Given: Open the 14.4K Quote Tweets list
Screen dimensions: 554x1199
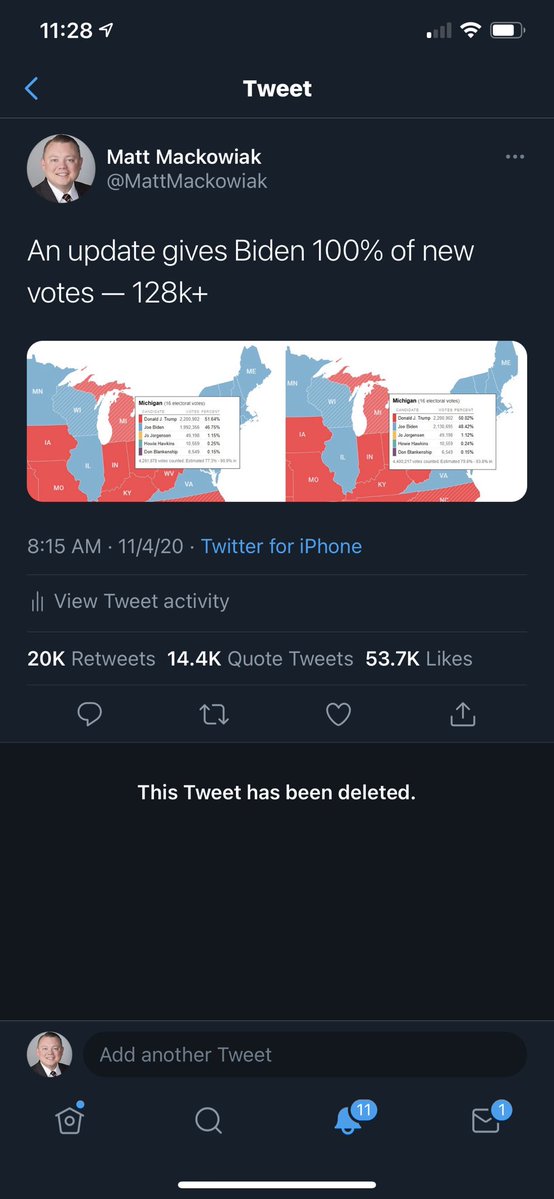Looking at the screenshot, I should point(260,658).
